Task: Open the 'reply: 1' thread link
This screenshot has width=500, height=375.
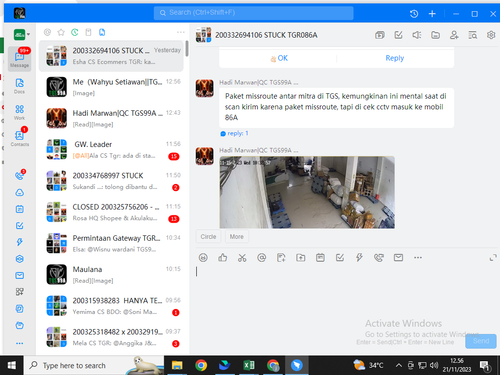Action: pyautogui.click(x=234, y=133)
